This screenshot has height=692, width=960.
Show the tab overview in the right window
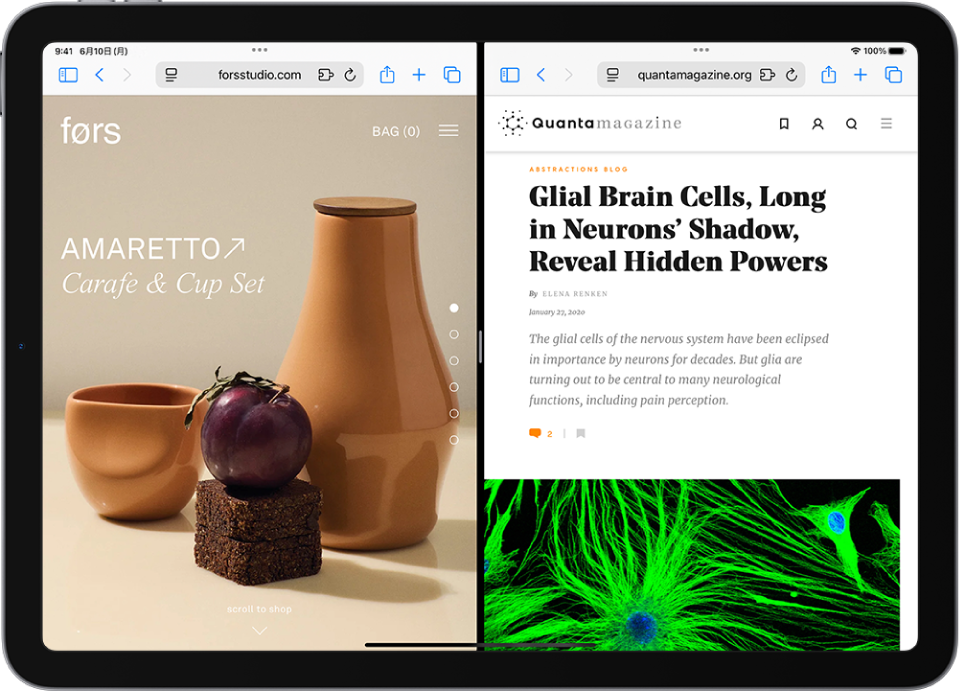coord(894,74)
